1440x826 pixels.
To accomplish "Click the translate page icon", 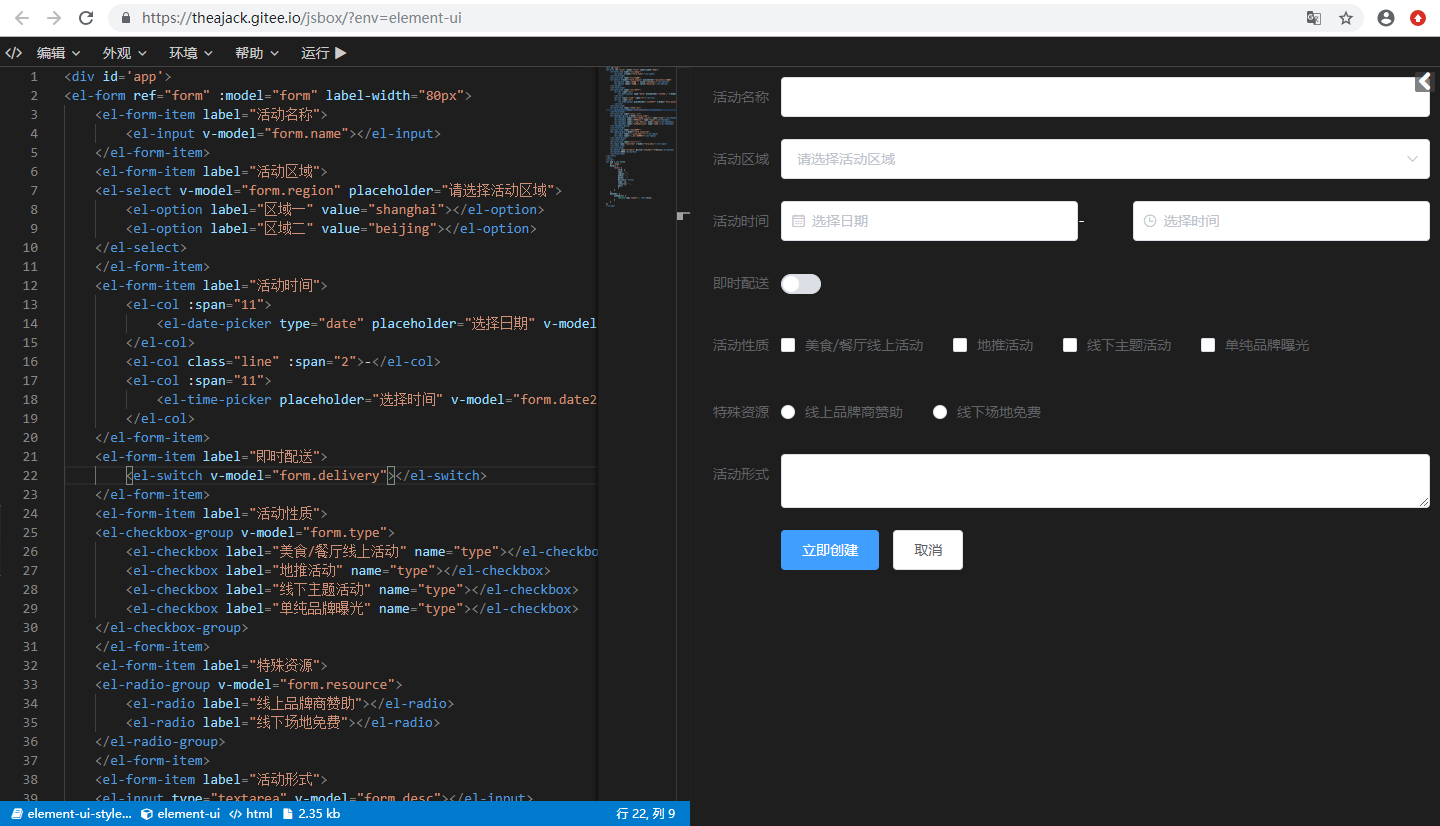I will pos(1314,18).
